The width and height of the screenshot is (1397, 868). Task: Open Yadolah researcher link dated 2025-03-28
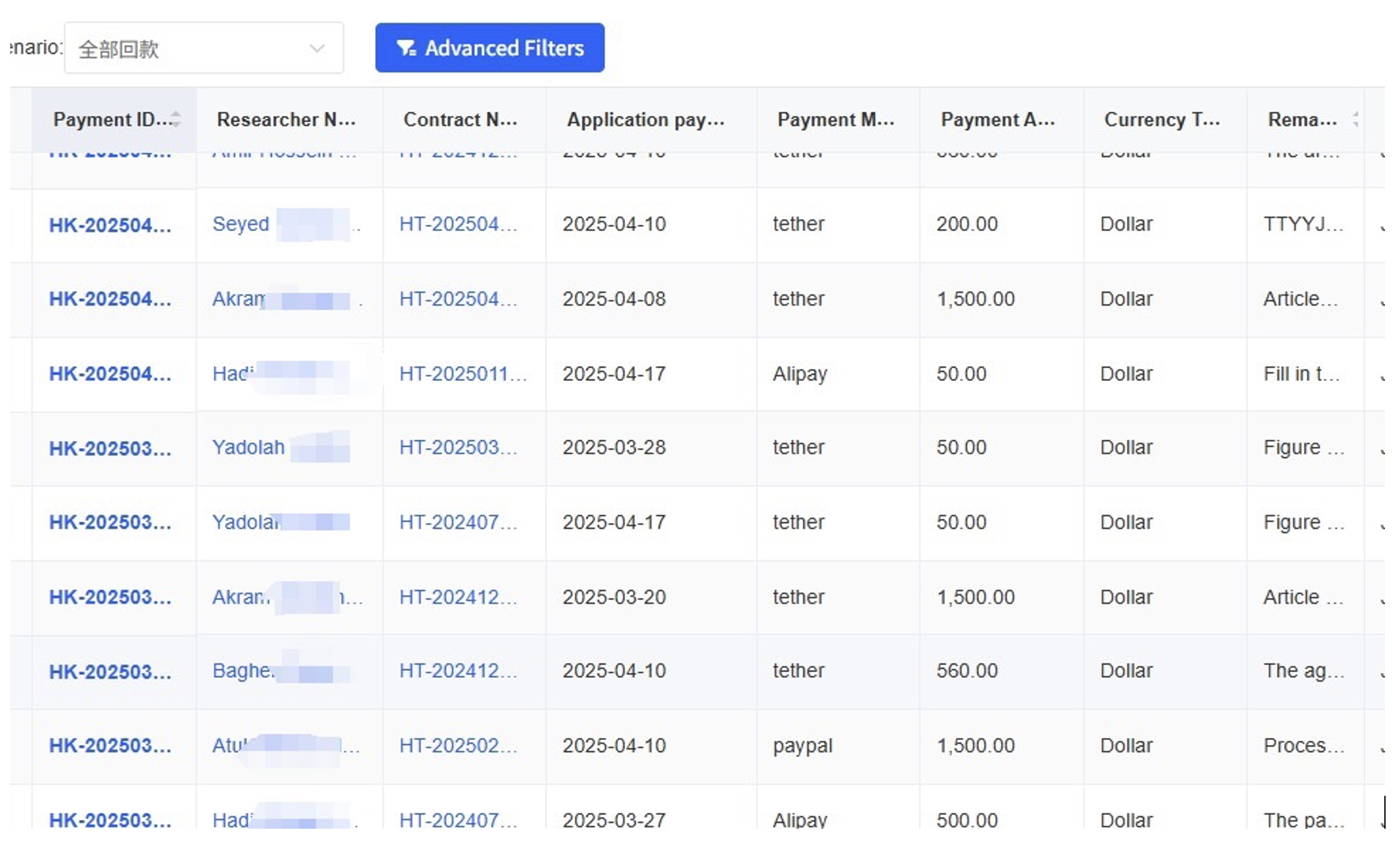248,447
